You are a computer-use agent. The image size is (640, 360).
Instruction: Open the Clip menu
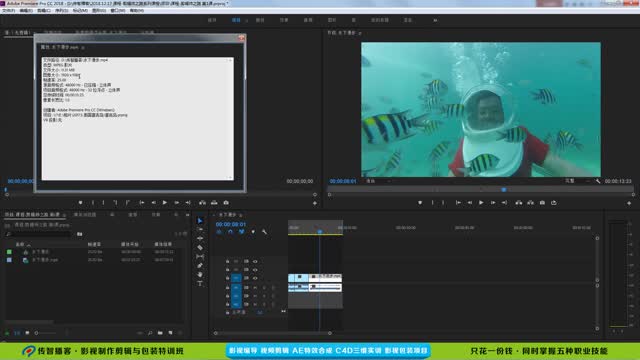tap(44, 10)
